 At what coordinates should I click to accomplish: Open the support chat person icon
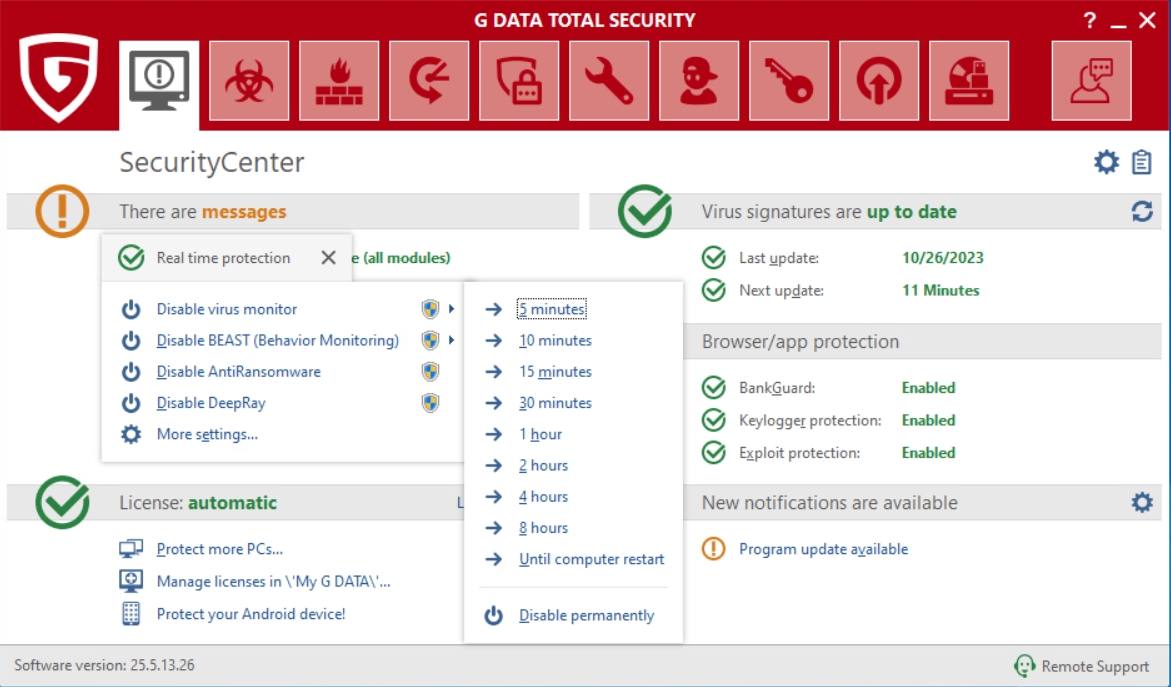[x=1092, y=81]
